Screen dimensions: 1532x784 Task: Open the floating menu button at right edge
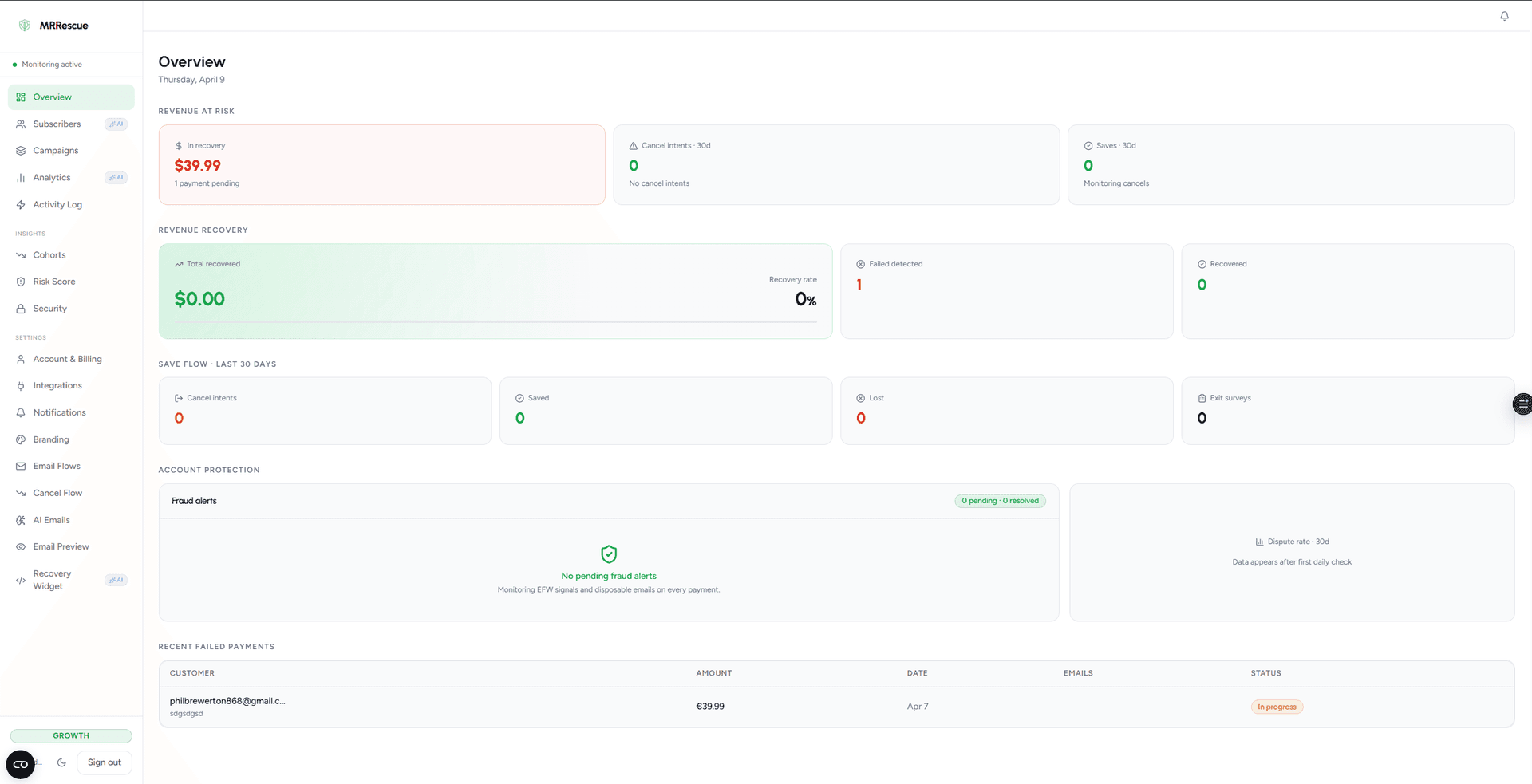coord(1522,404)
